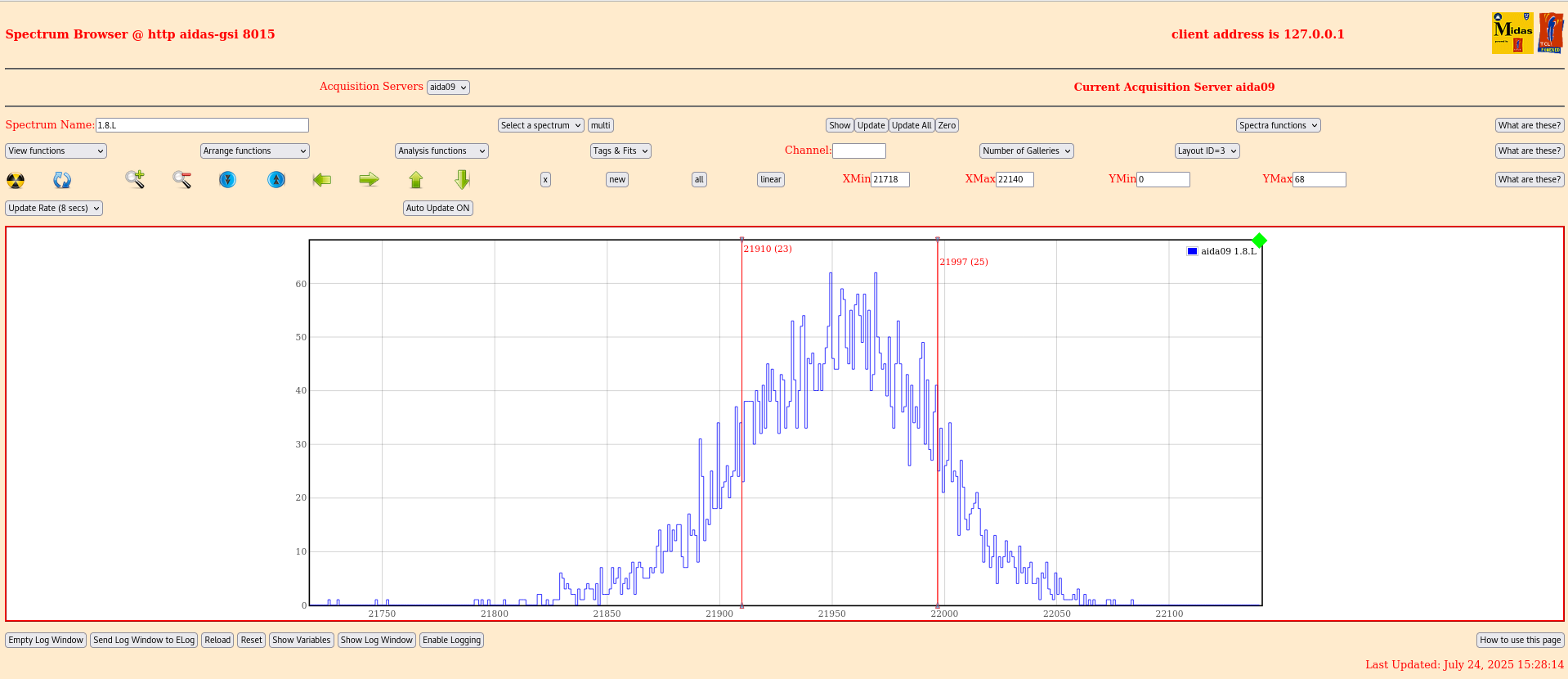Viewport: 1568px width, 679px height.
Task: Shift the spectrum with the green left arrow
Action: [322, 179]
